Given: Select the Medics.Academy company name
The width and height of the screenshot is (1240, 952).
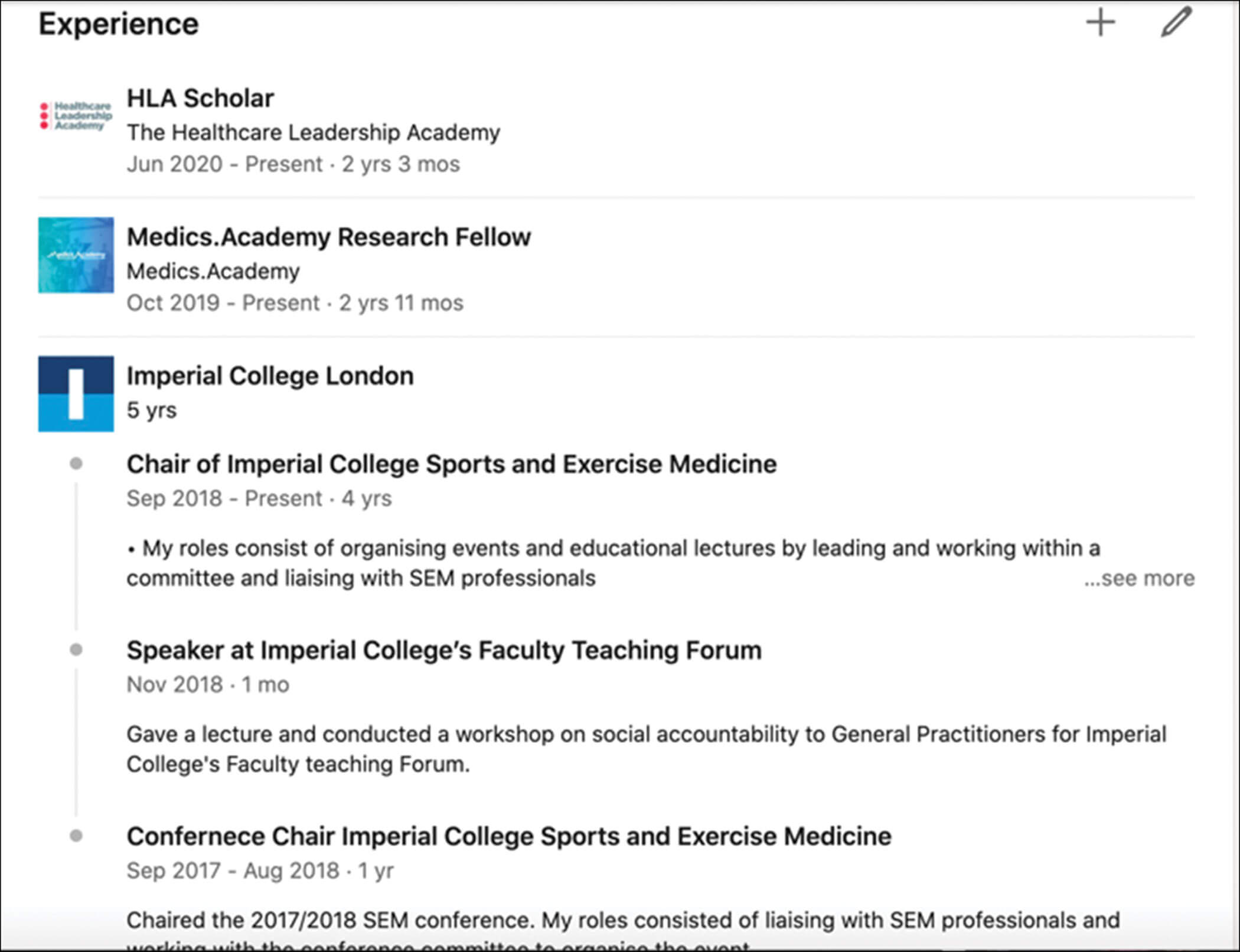Looking at the screenshot, I should click(x=213, y=271).
